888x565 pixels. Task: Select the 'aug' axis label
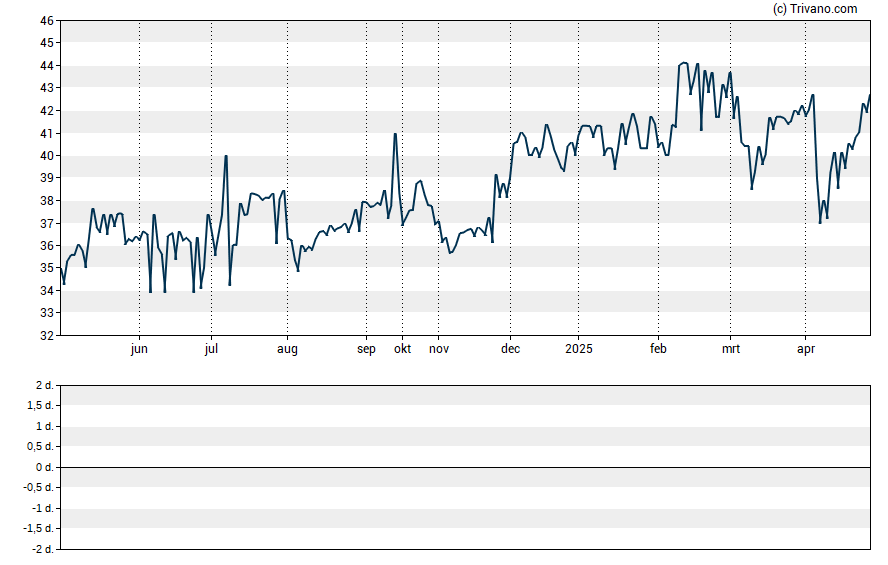[x=287, y=349]
